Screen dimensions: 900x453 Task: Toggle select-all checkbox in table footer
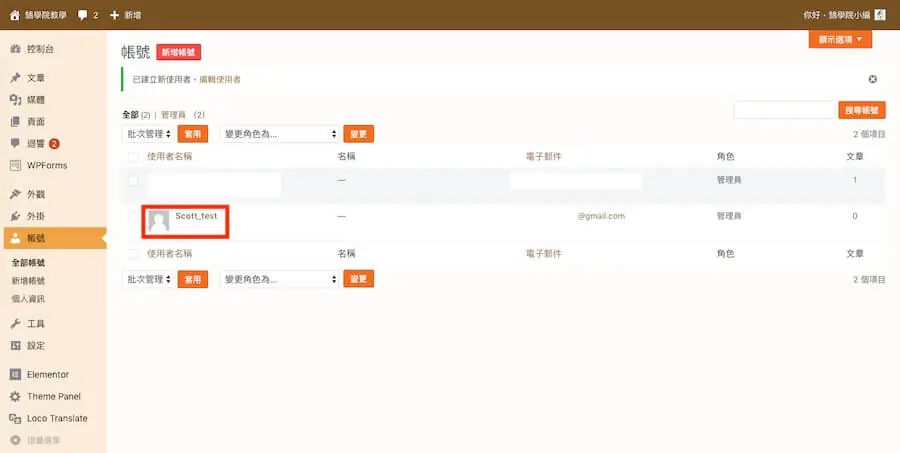click(133, 254)
